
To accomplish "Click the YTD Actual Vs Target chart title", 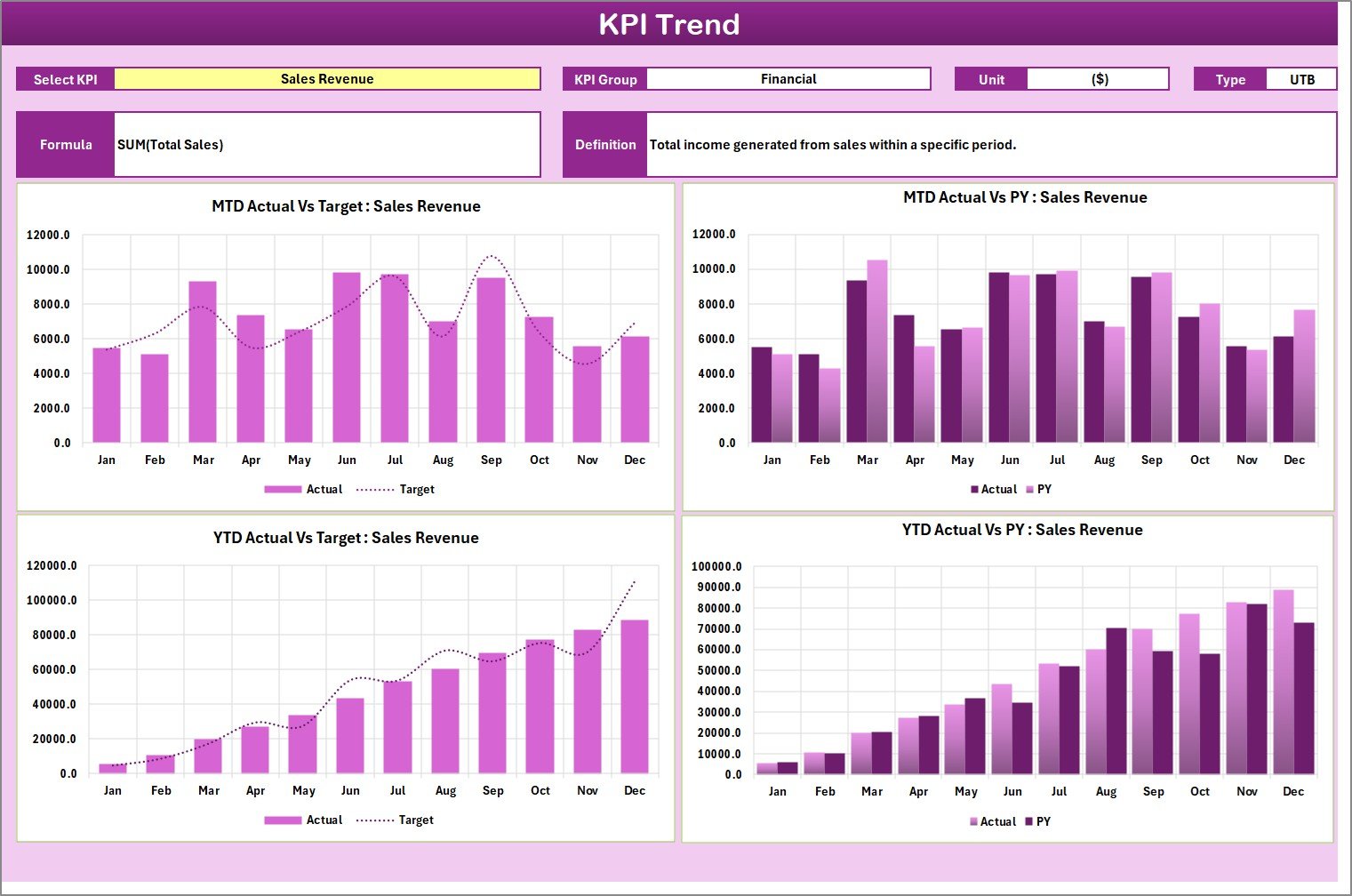I will click(346, 538).
